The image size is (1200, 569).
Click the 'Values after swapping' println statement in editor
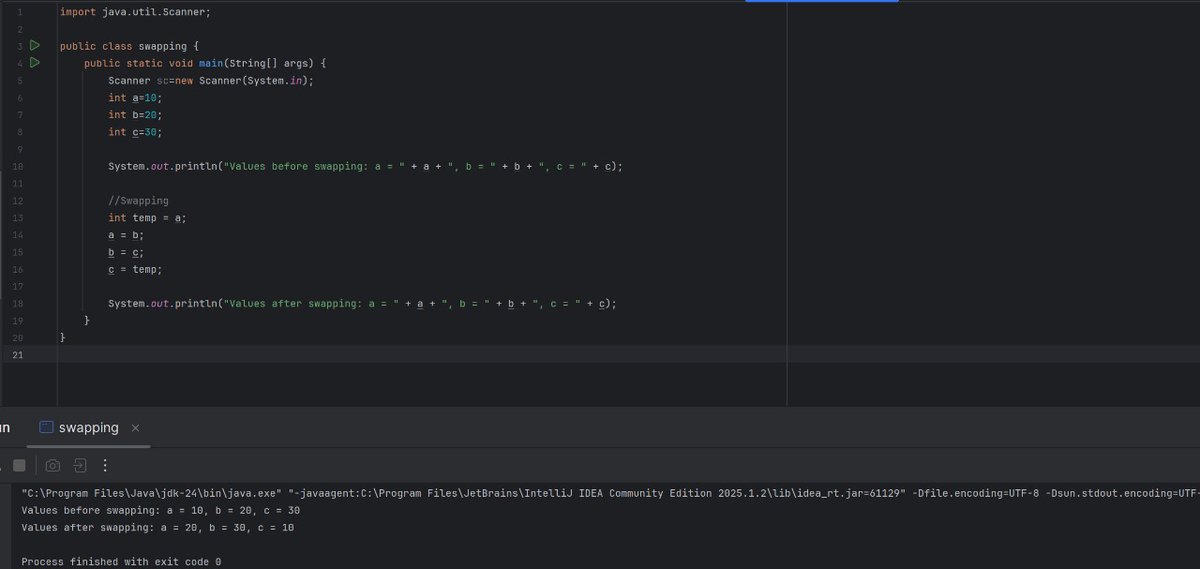(x=362, y=303)
